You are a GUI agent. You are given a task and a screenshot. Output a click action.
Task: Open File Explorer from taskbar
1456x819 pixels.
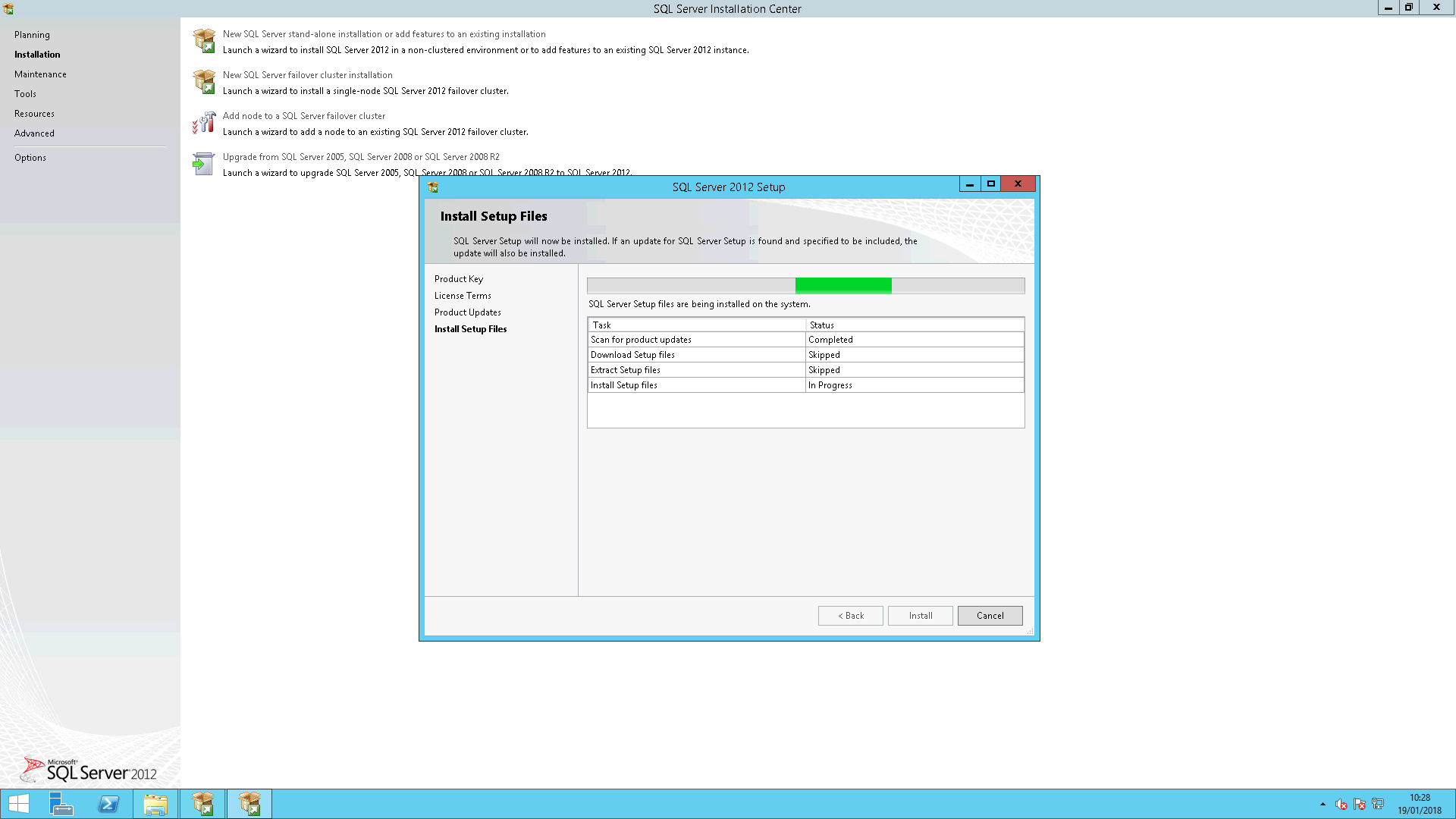155,804
